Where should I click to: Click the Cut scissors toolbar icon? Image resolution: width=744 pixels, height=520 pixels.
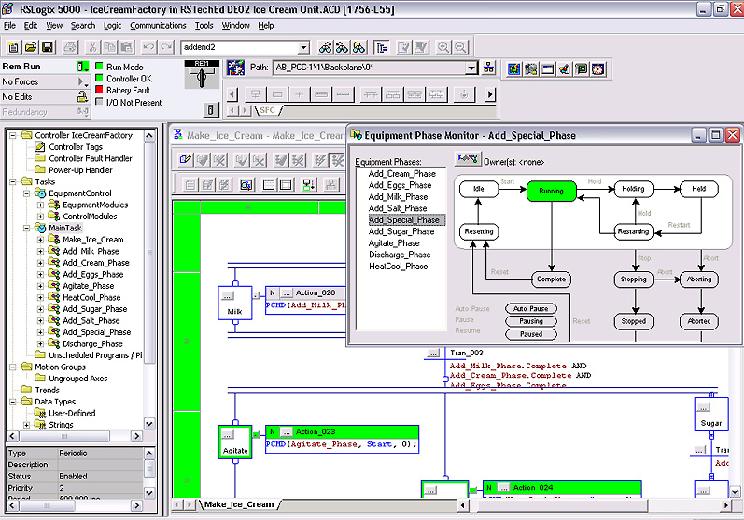[93, 47]
